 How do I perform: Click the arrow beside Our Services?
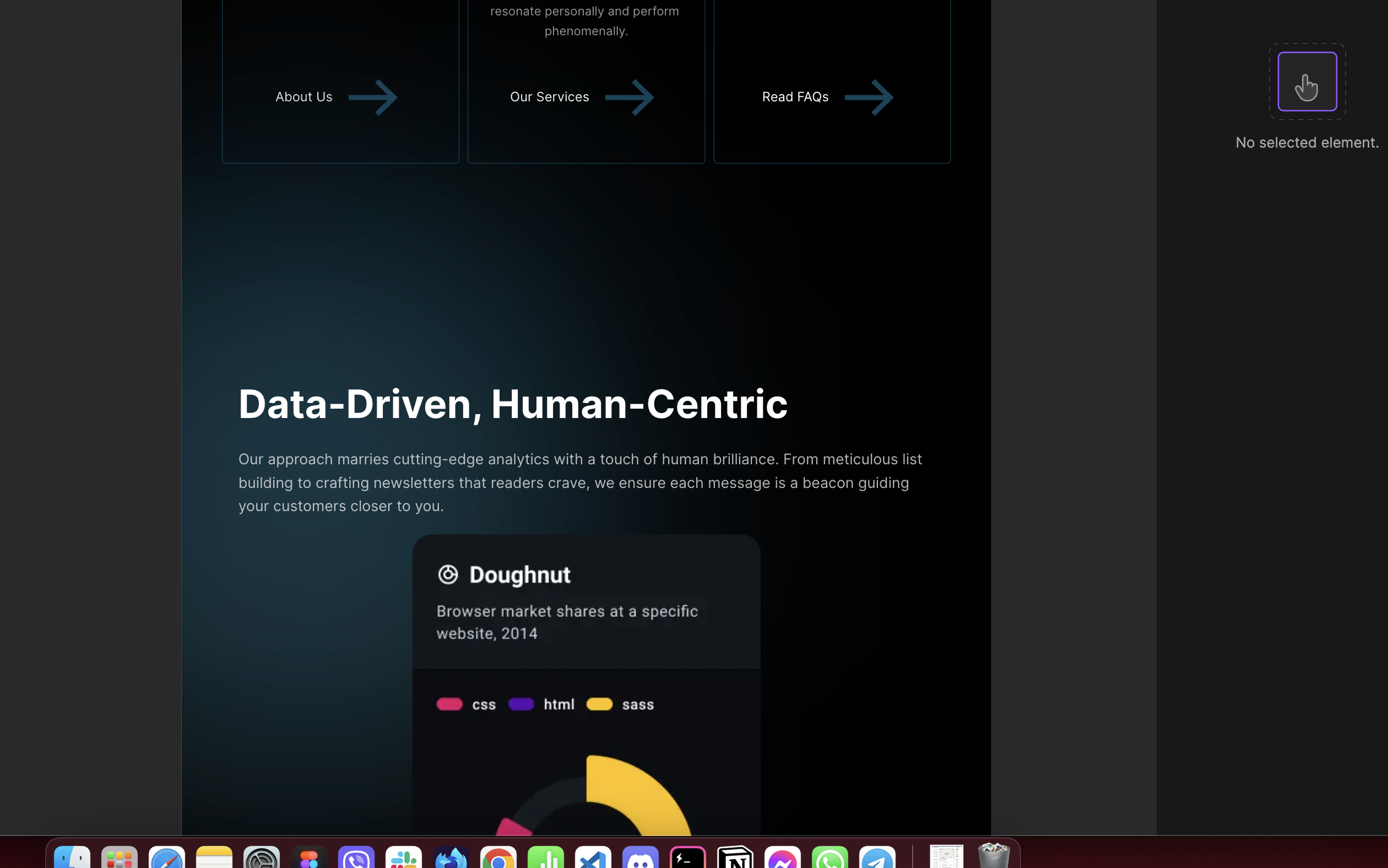(630, 97)
